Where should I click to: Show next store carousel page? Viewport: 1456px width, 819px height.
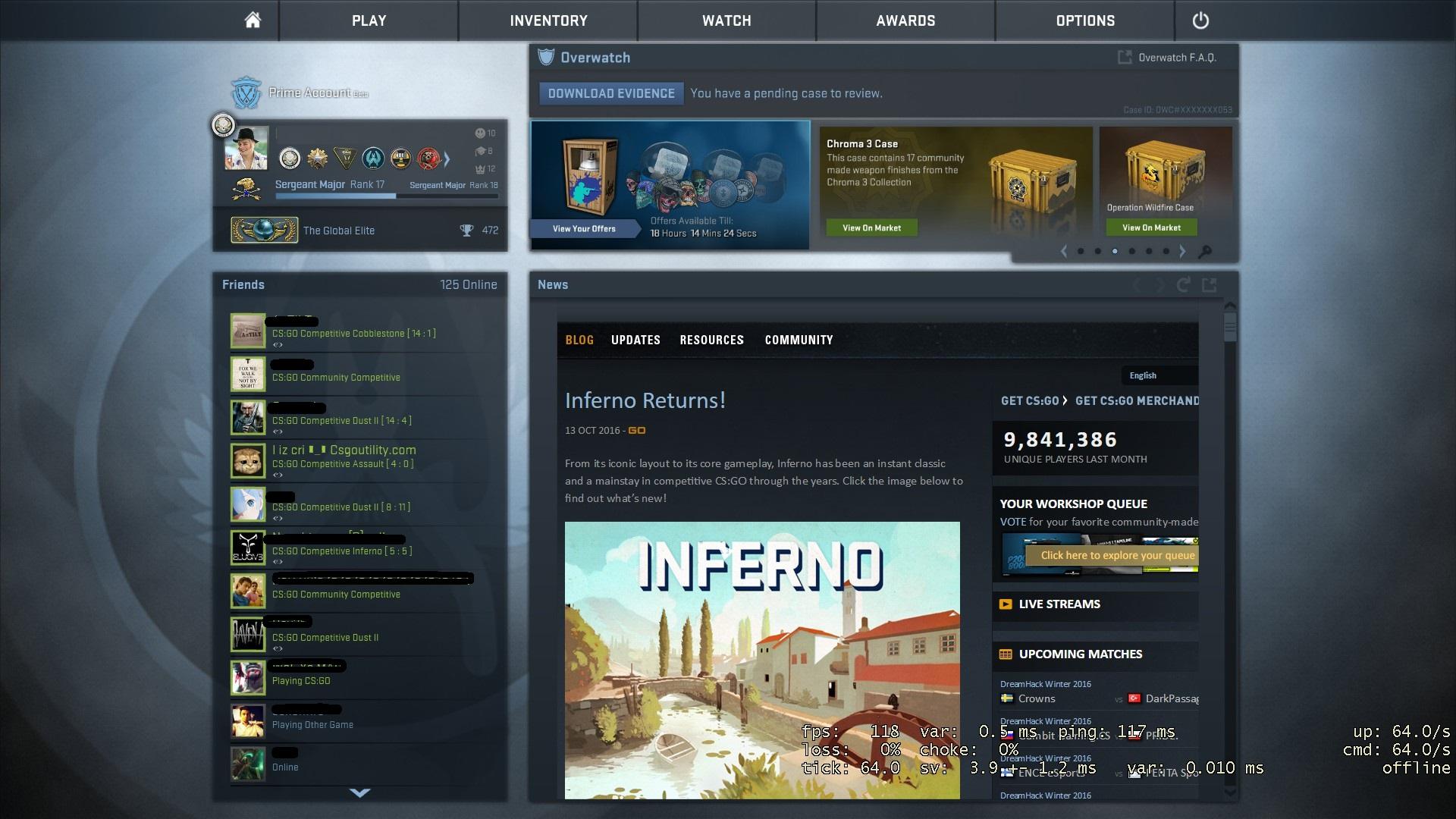point(1182,252)
